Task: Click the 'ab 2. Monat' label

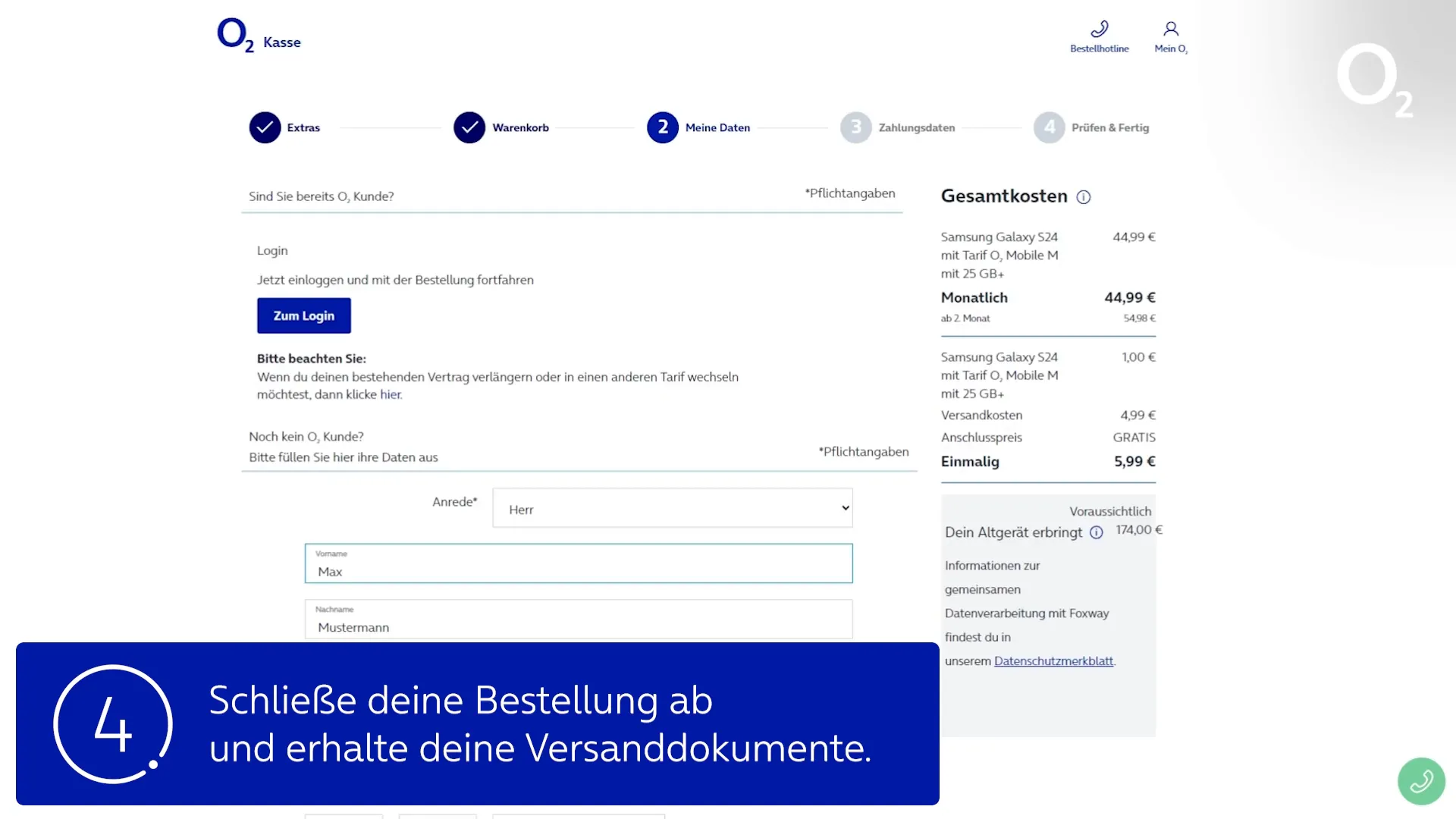Action: (965, 318)
